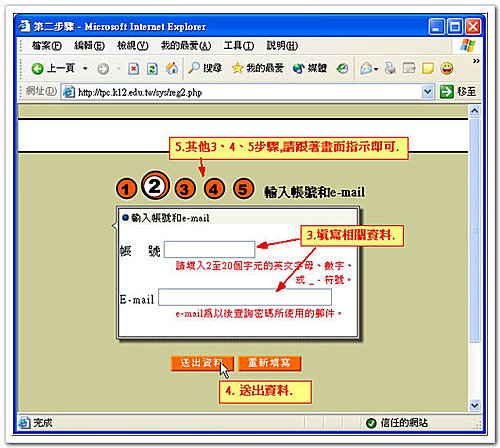Refresh the page with the green arrows icon
Image resolution: width=500 pixels, height=448 pixels.
pyautogui.click(x=152, y=69)
